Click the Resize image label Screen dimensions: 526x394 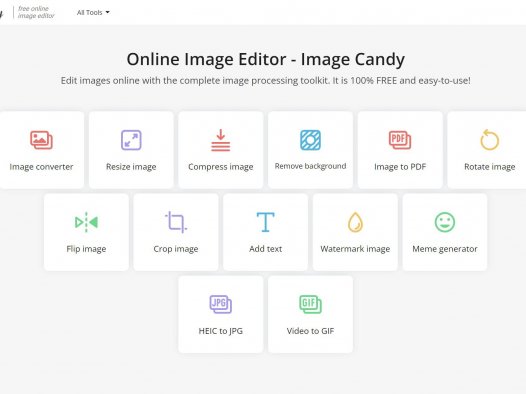131,167
